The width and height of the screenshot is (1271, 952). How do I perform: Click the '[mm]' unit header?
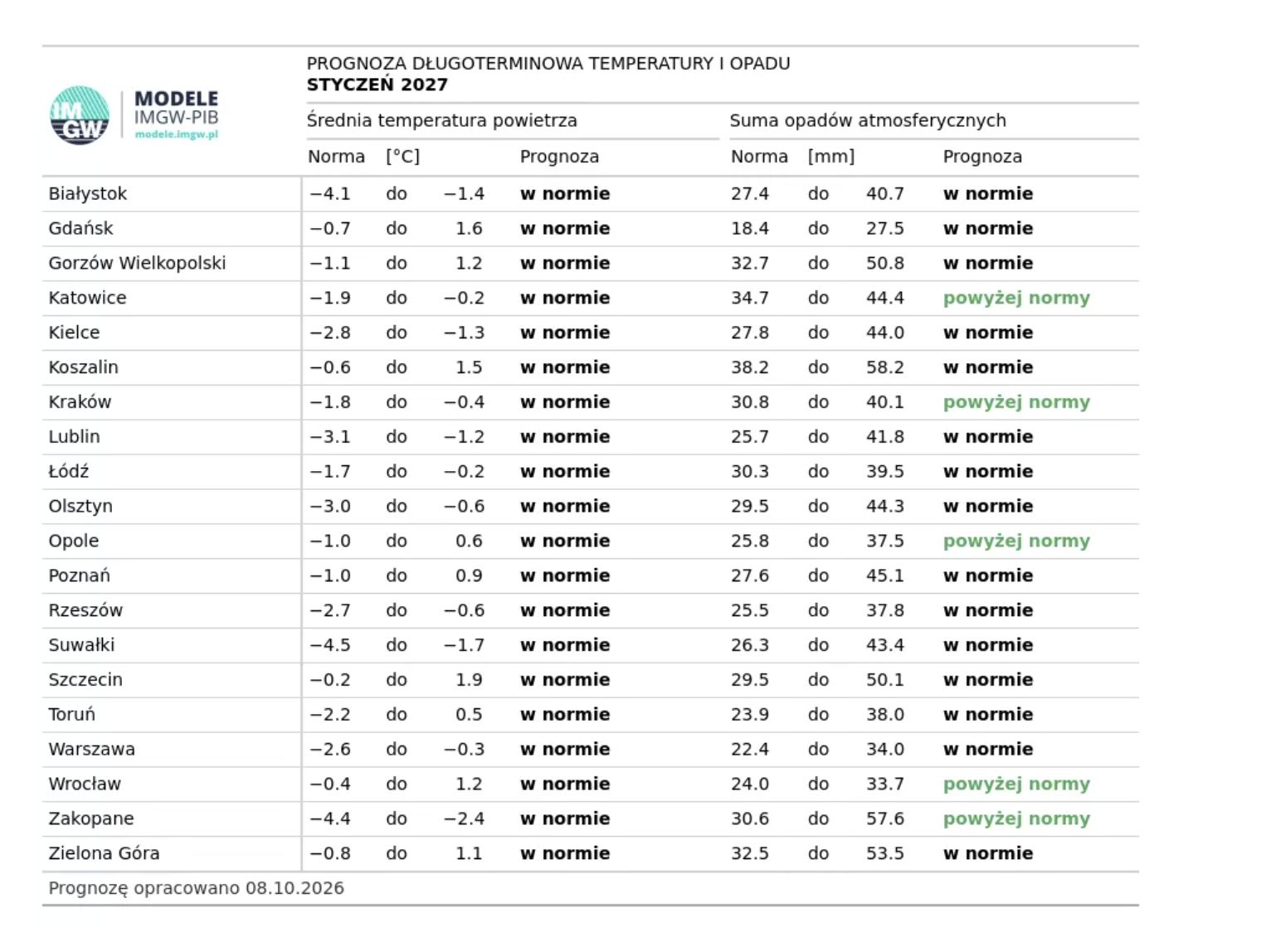[x=831, y=157]
